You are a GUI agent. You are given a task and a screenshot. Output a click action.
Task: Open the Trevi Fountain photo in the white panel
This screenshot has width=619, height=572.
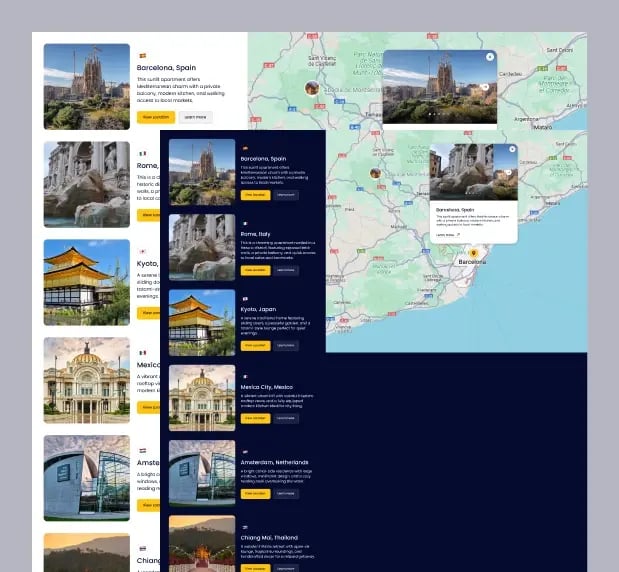tap(87, 184)
